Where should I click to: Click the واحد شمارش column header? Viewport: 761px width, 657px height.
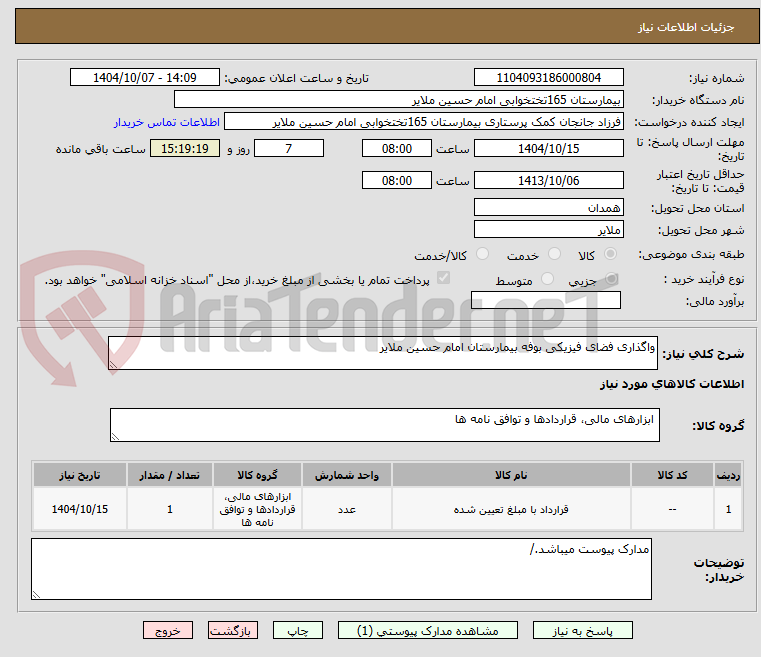347,475
